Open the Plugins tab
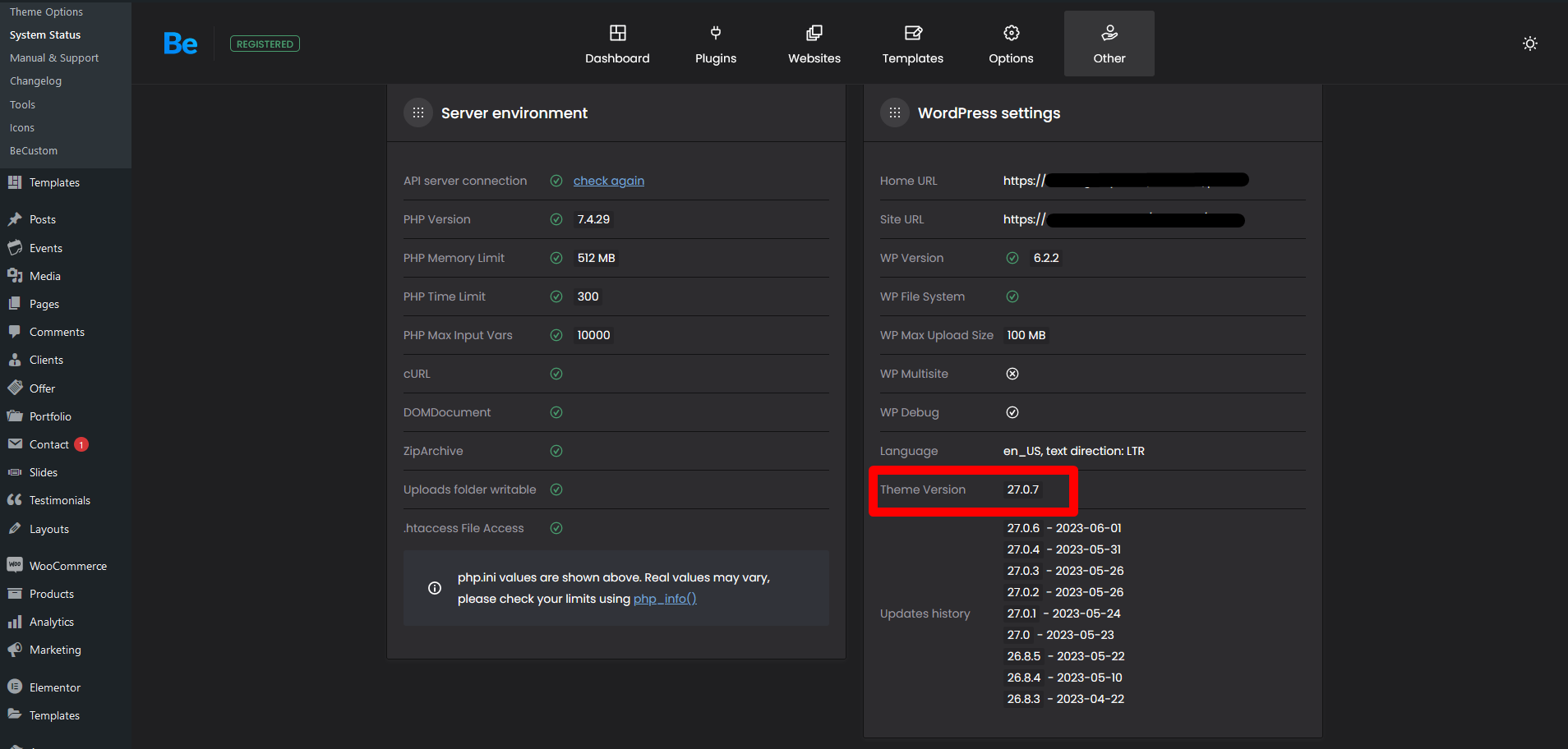This screenshot has width=1568, height=749. point(716,44)
